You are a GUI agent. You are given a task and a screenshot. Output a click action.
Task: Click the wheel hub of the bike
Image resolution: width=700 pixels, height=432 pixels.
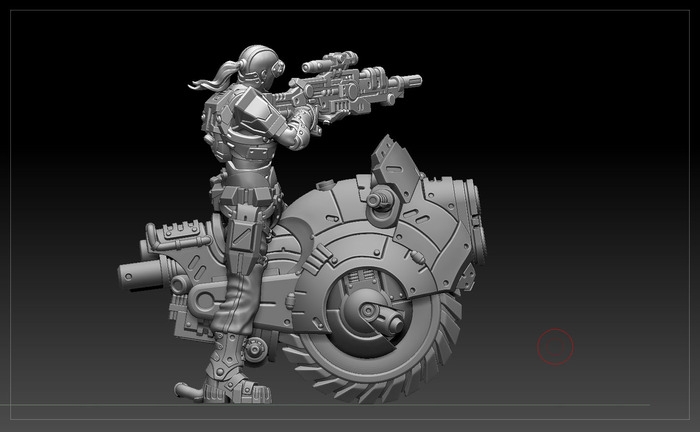pos(369,311)
